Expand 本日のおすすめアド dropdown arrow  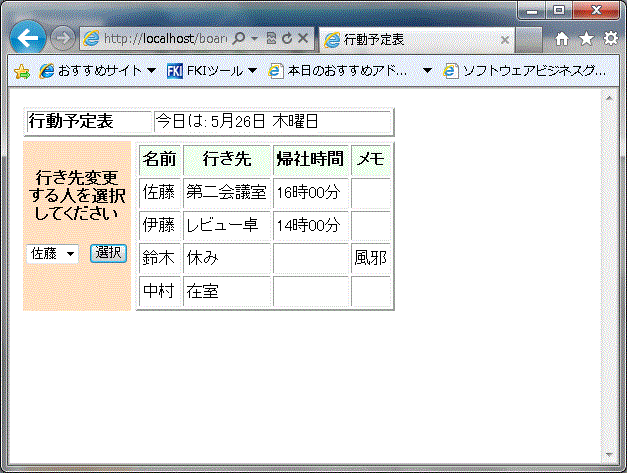(427, 71)
